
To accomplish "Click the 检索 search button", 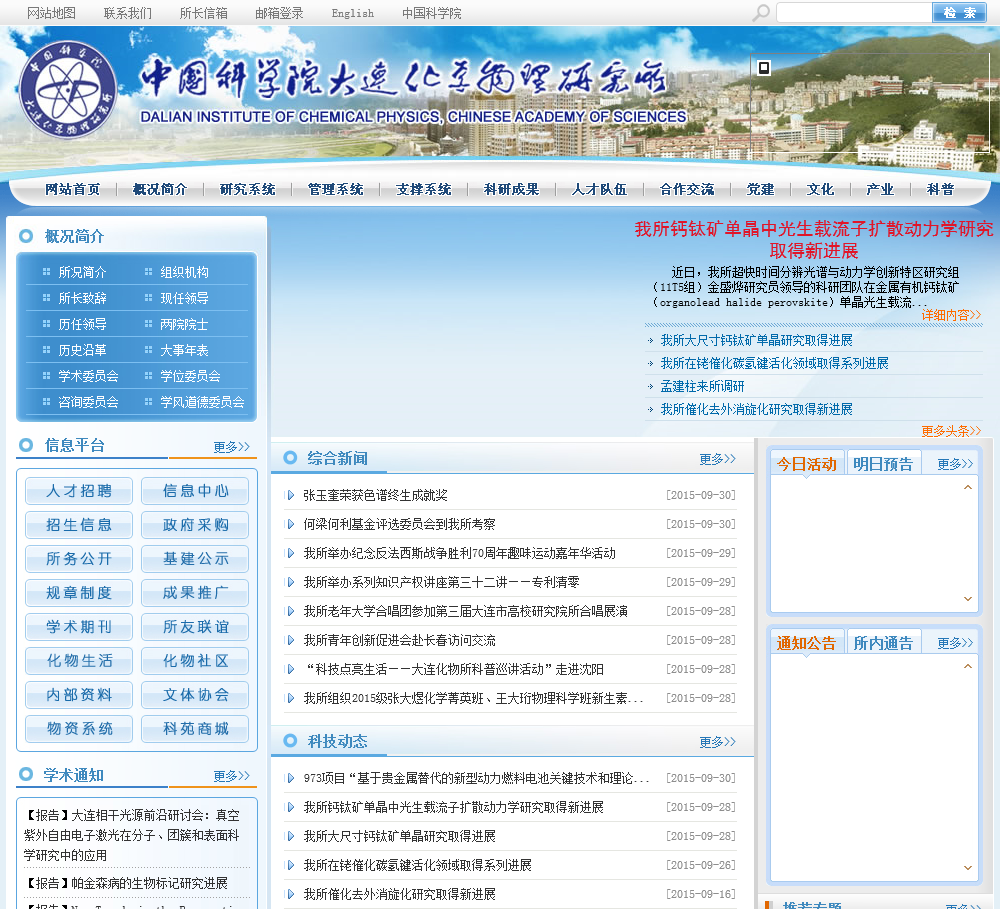I will click(x=959, y=13).
